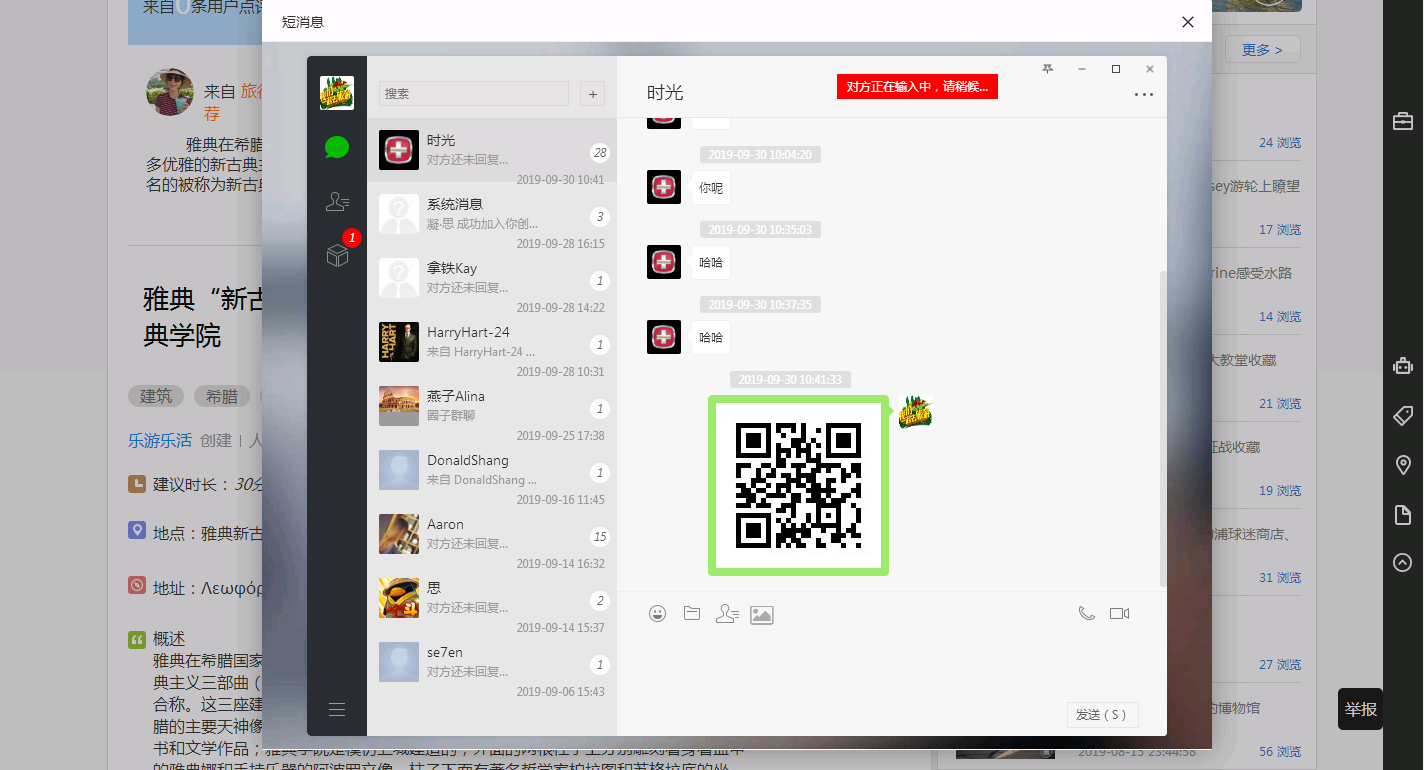Image resolution: width=1424 pixels, height=770 pixels.
Task: Click the 搜索 search input field
Action: click(x=473, y=94)
